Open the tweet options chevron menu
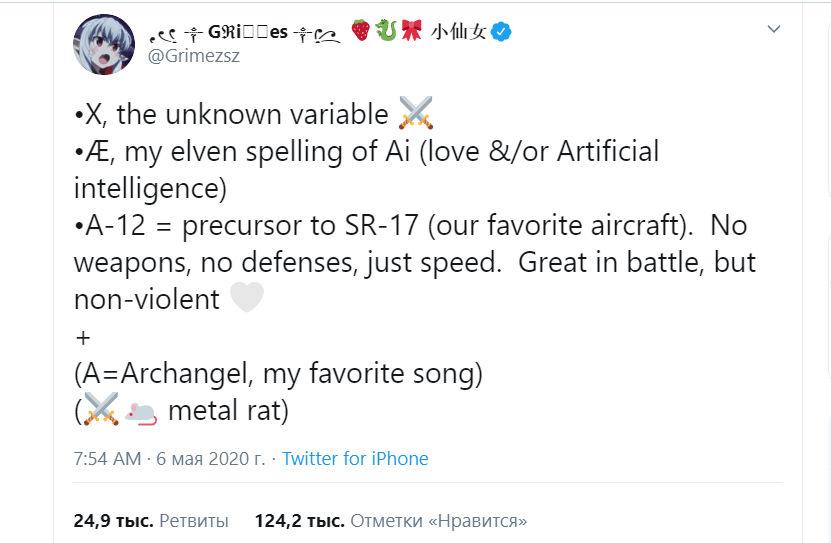This screenshot has height=543, width=831. pyautogui.click(x=773, y=30)
